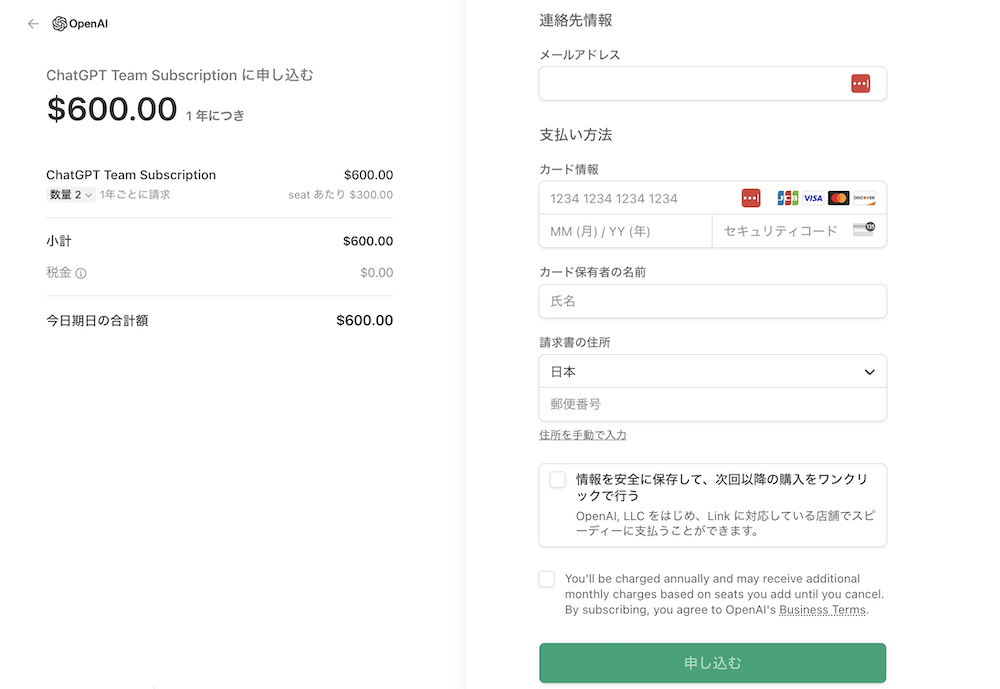The width and height of the screenshot is (1000, 689).
Task: Click the 住所を手動で入力 link
Action: (x=582, y=435)
